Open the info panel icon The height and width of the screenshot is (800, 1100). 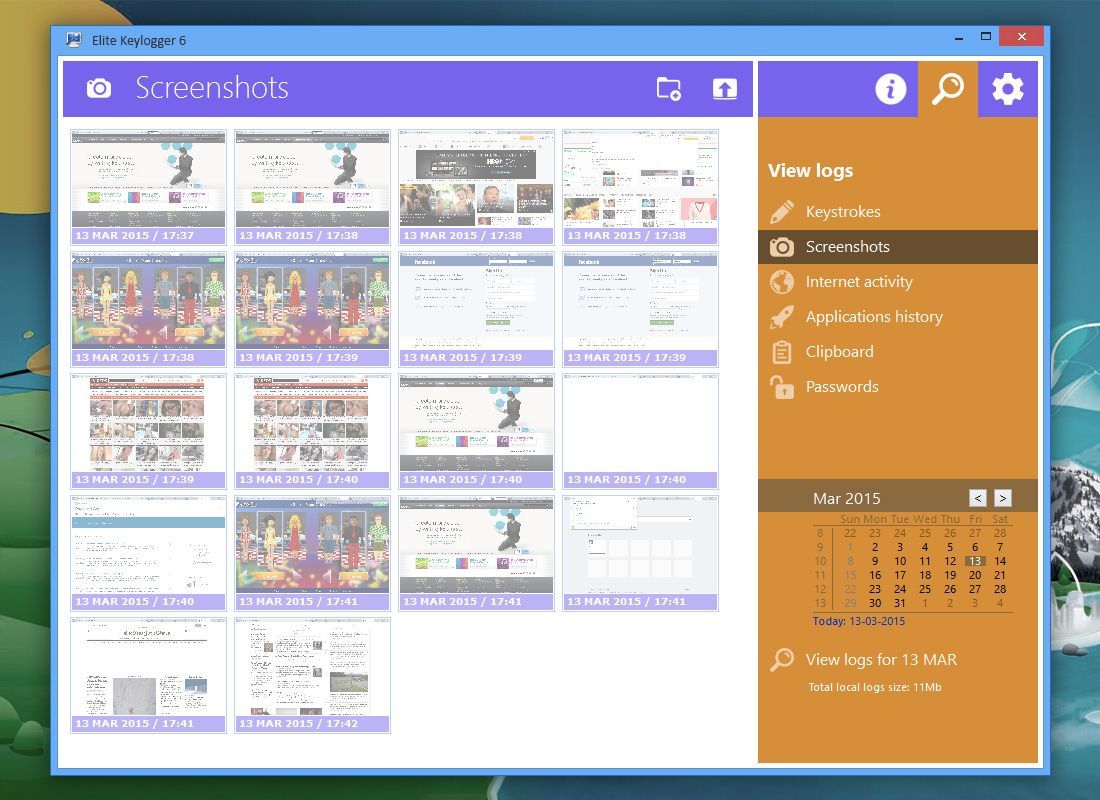pos(890,89)
